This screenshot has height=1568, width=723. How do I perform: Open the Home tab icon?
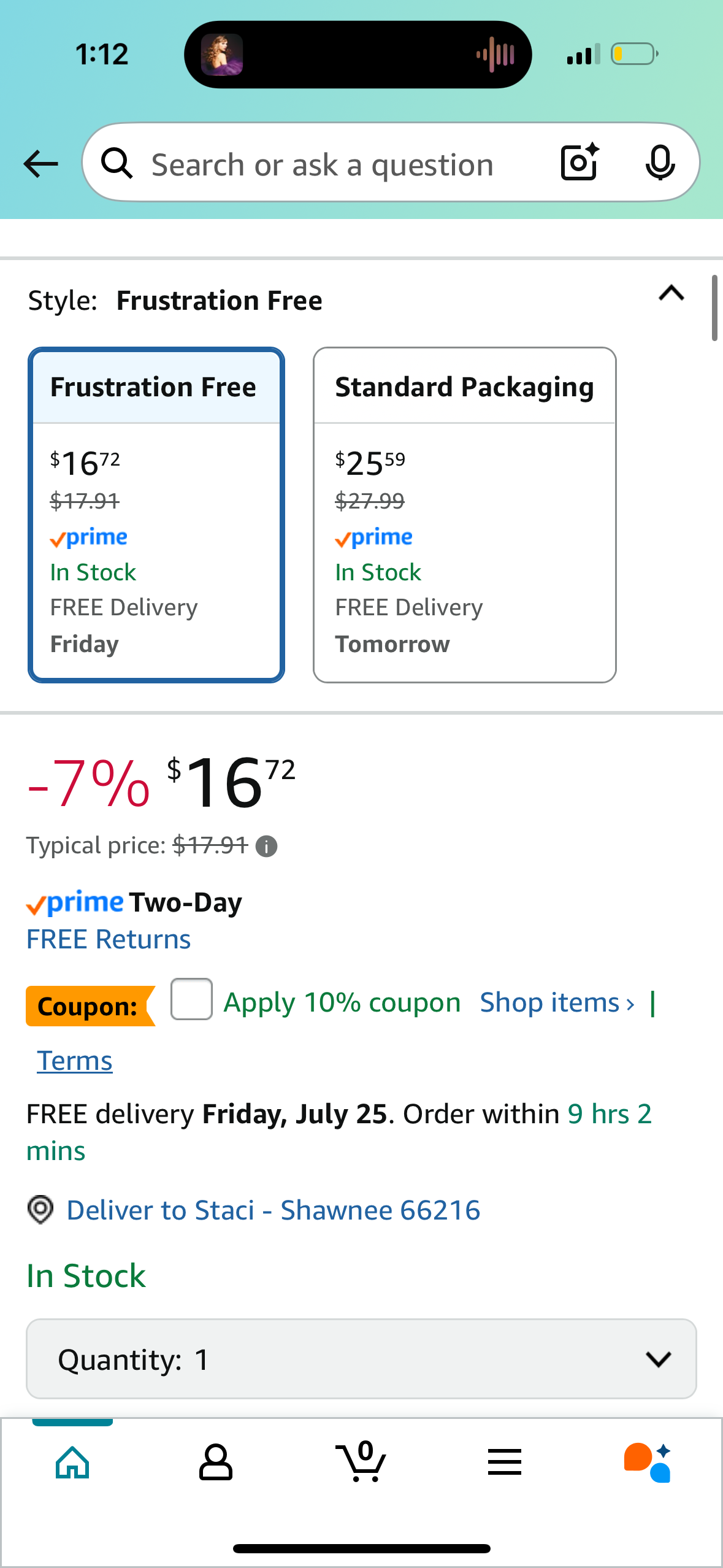click(x=72, y=1462)
